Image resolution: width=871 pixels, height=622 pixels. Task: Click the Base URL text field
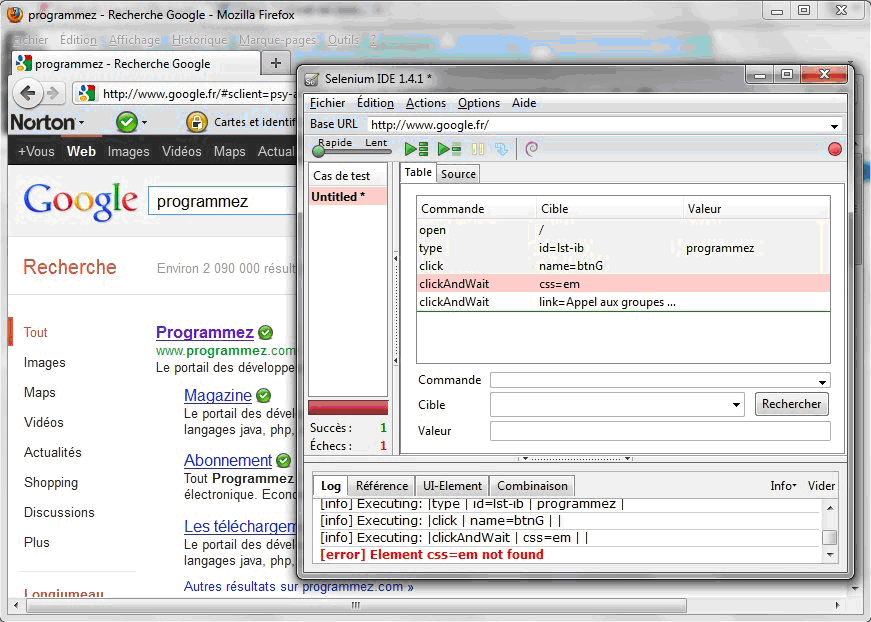(598, 126)
